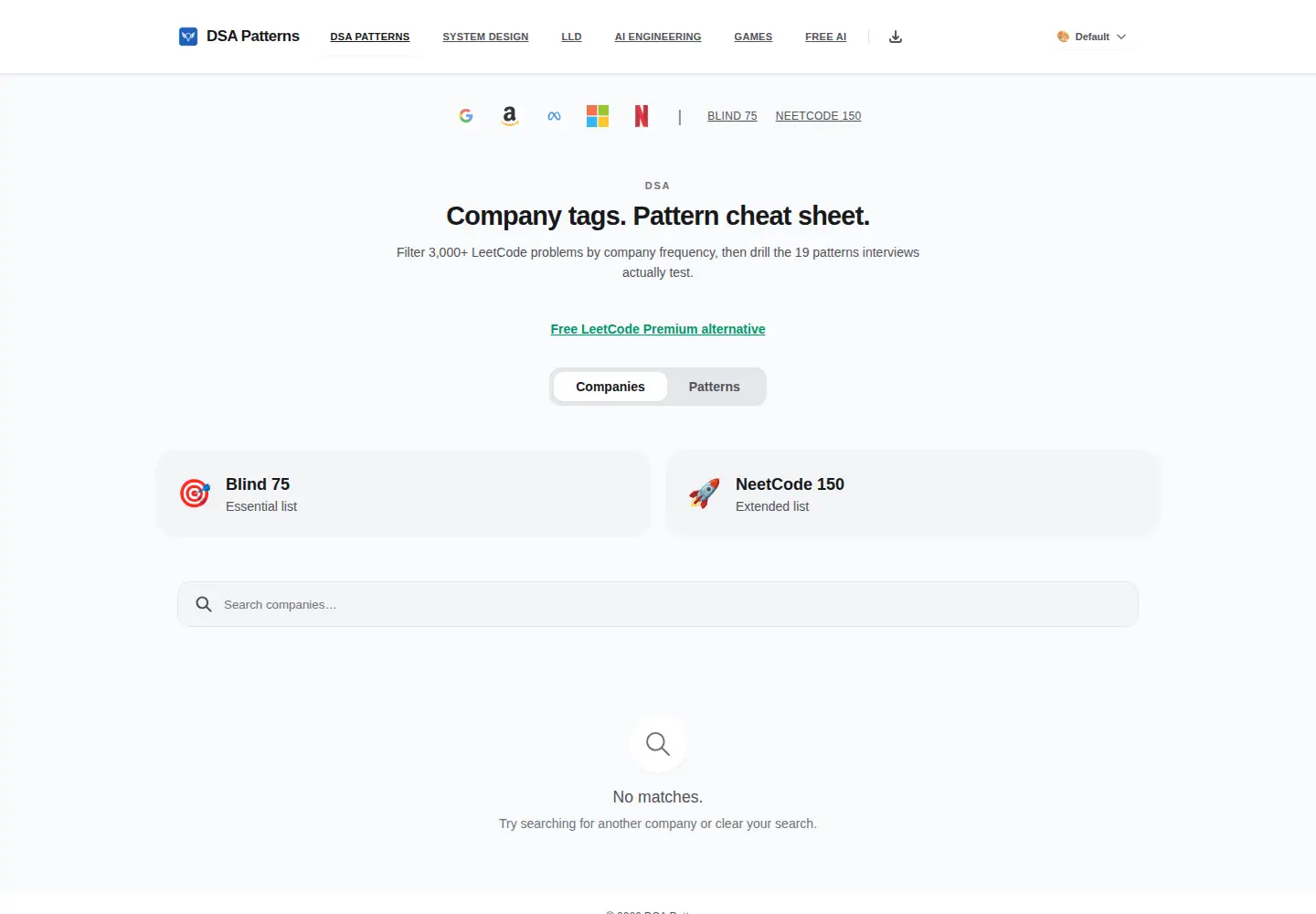Go to LLD section

571,37
